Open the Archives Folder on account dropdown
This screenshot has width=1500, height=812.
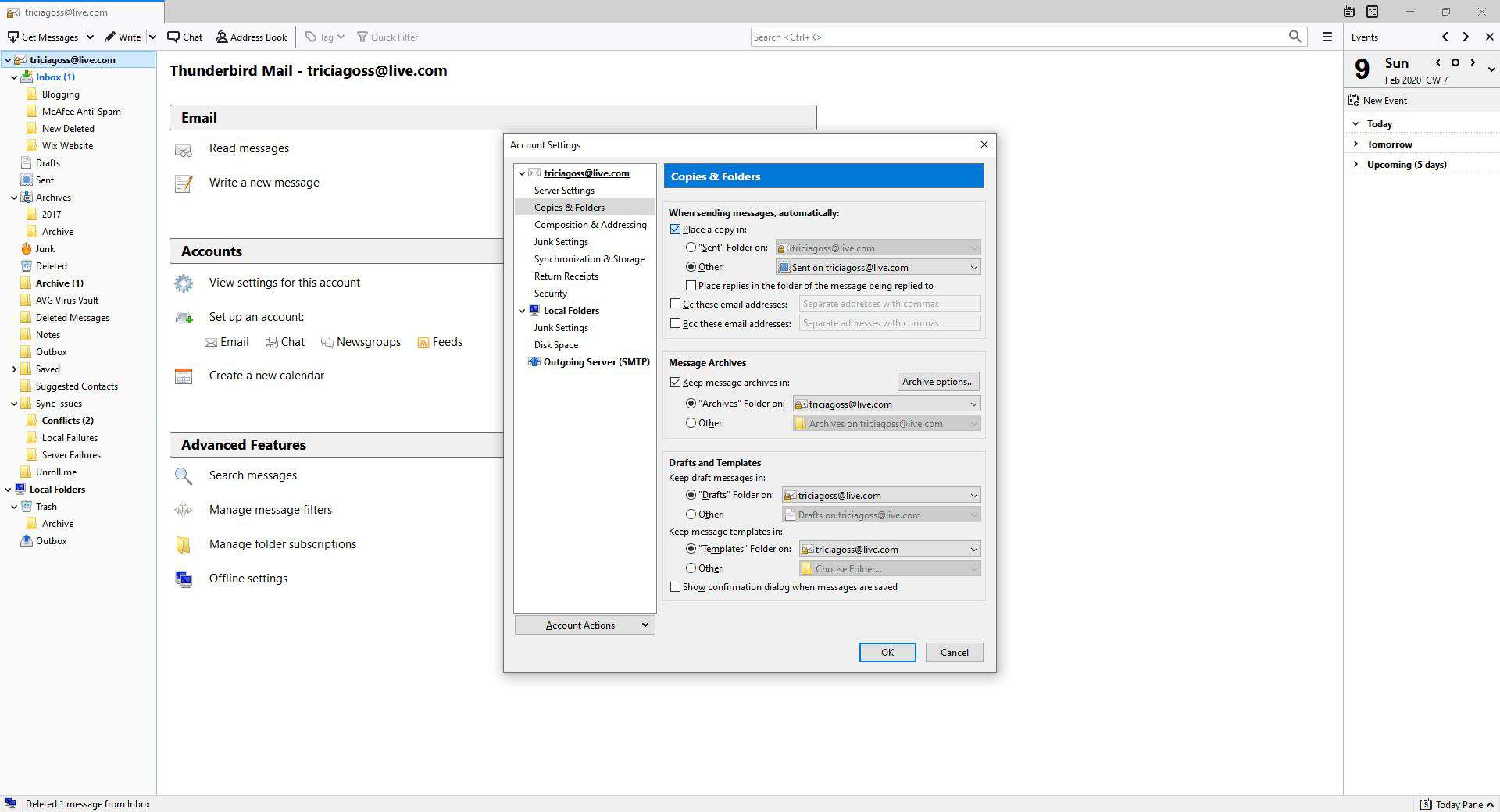point(887,404)
